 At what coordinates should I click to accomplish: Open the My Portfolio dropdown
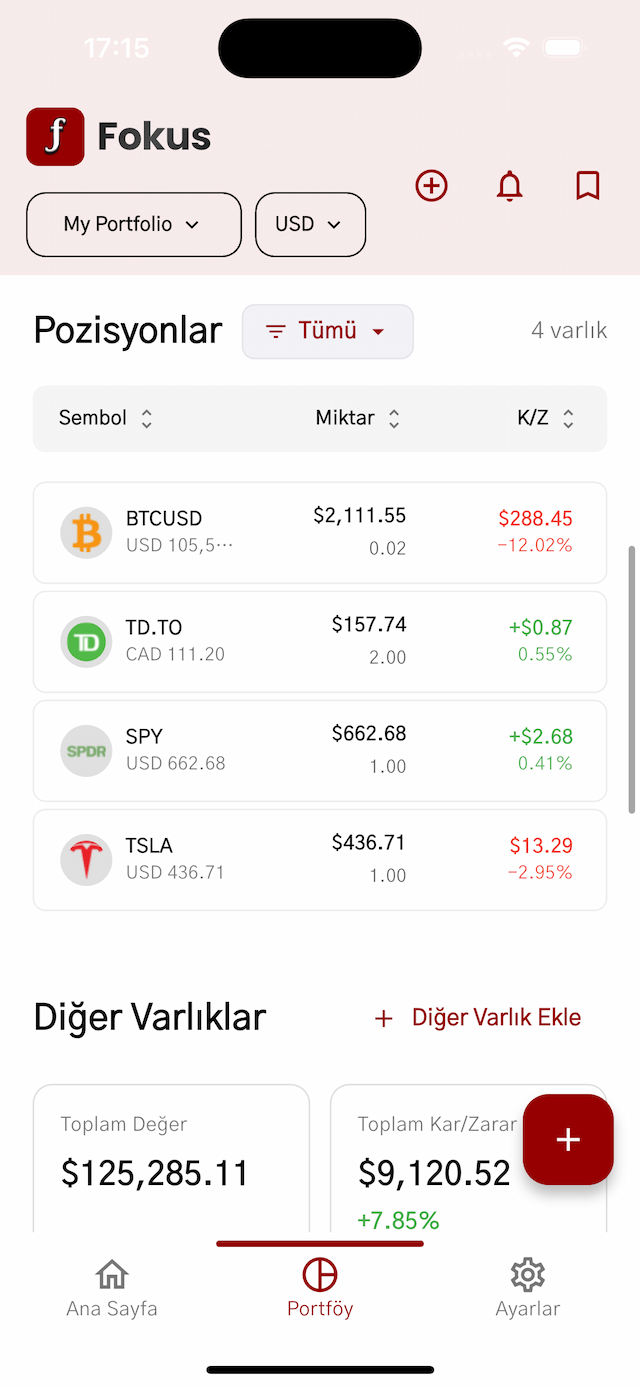tap(133, 224)
